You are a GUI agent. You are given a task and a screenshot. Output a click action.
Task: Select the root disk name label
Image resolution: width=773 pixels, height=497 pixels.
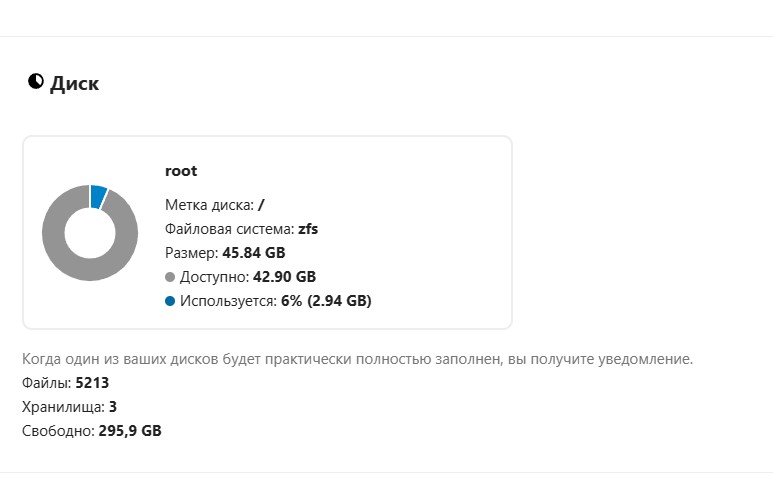[181, 171]
